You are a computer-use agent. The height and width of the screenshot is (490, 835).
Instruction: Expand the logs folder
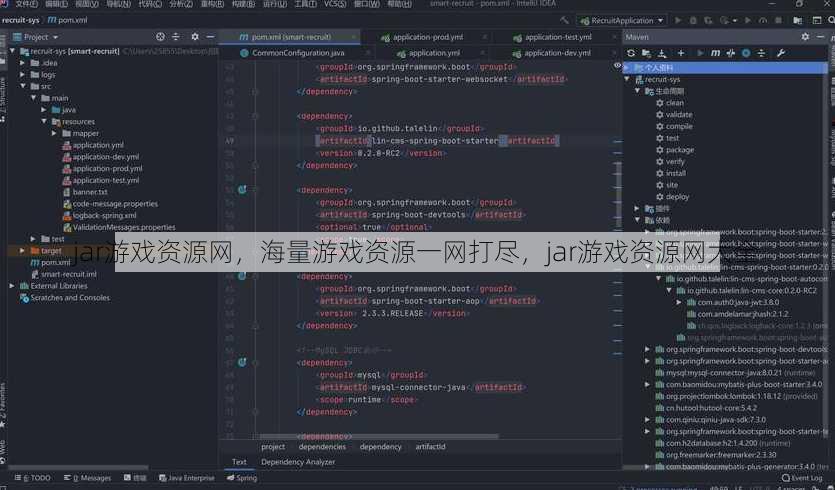tap(22, 75)
